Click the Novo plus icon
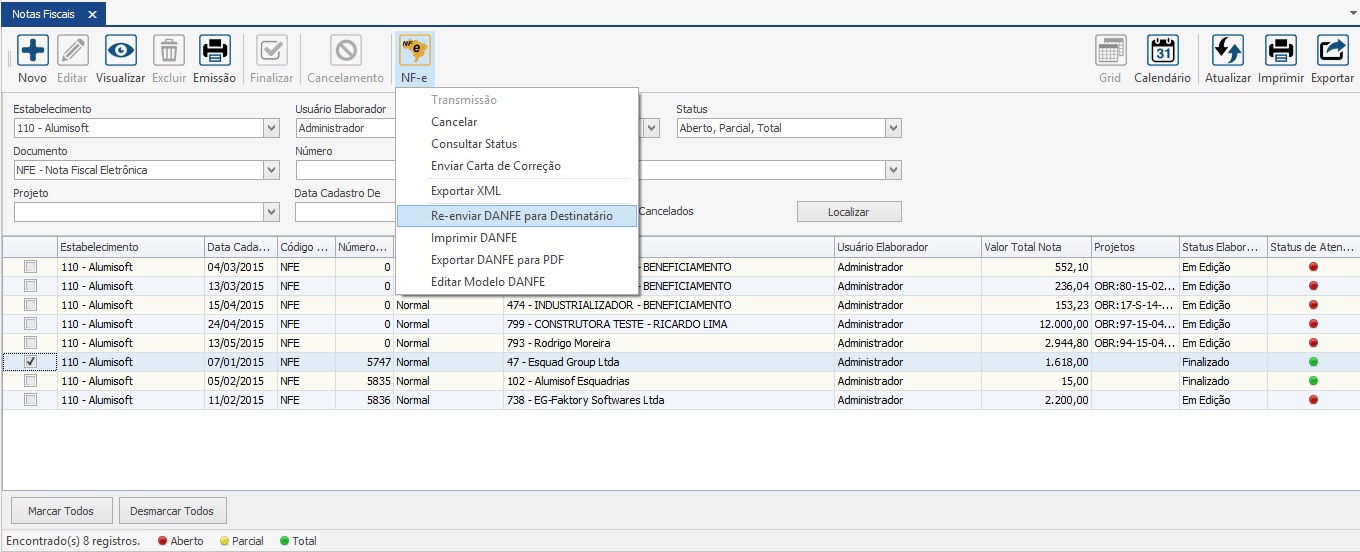Image resolution: width=1360 pixels, height=552 pixels. coord(32,51)
